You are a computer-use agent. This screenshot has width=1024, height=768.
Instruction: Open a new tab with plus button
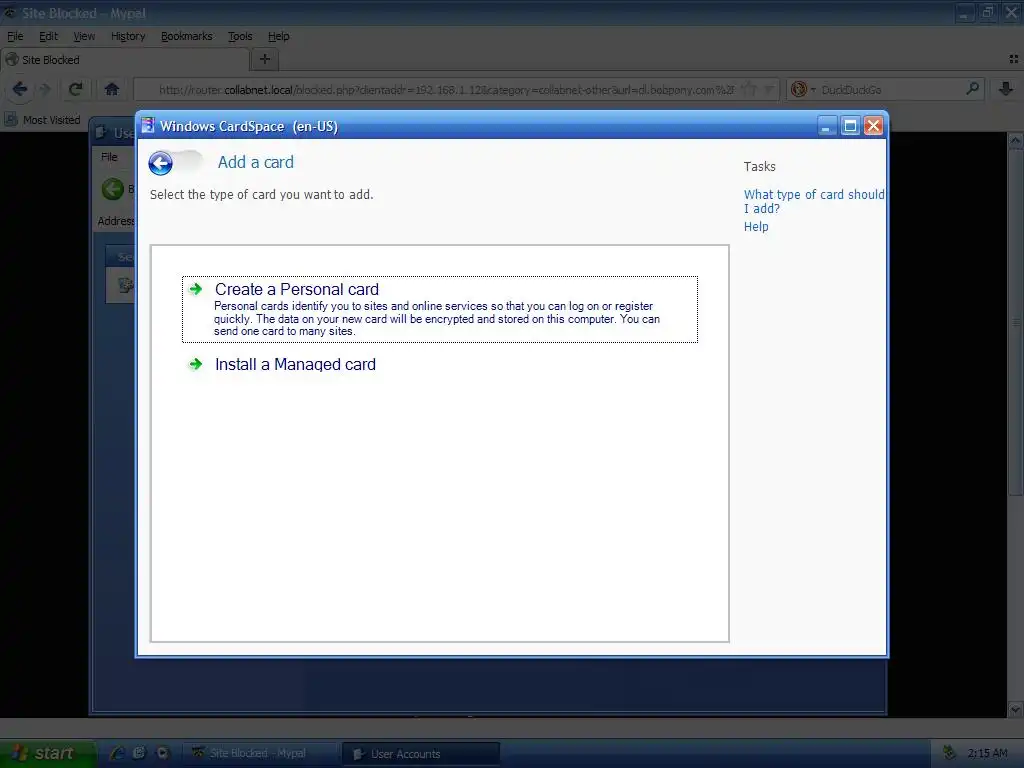coord(264,59)
